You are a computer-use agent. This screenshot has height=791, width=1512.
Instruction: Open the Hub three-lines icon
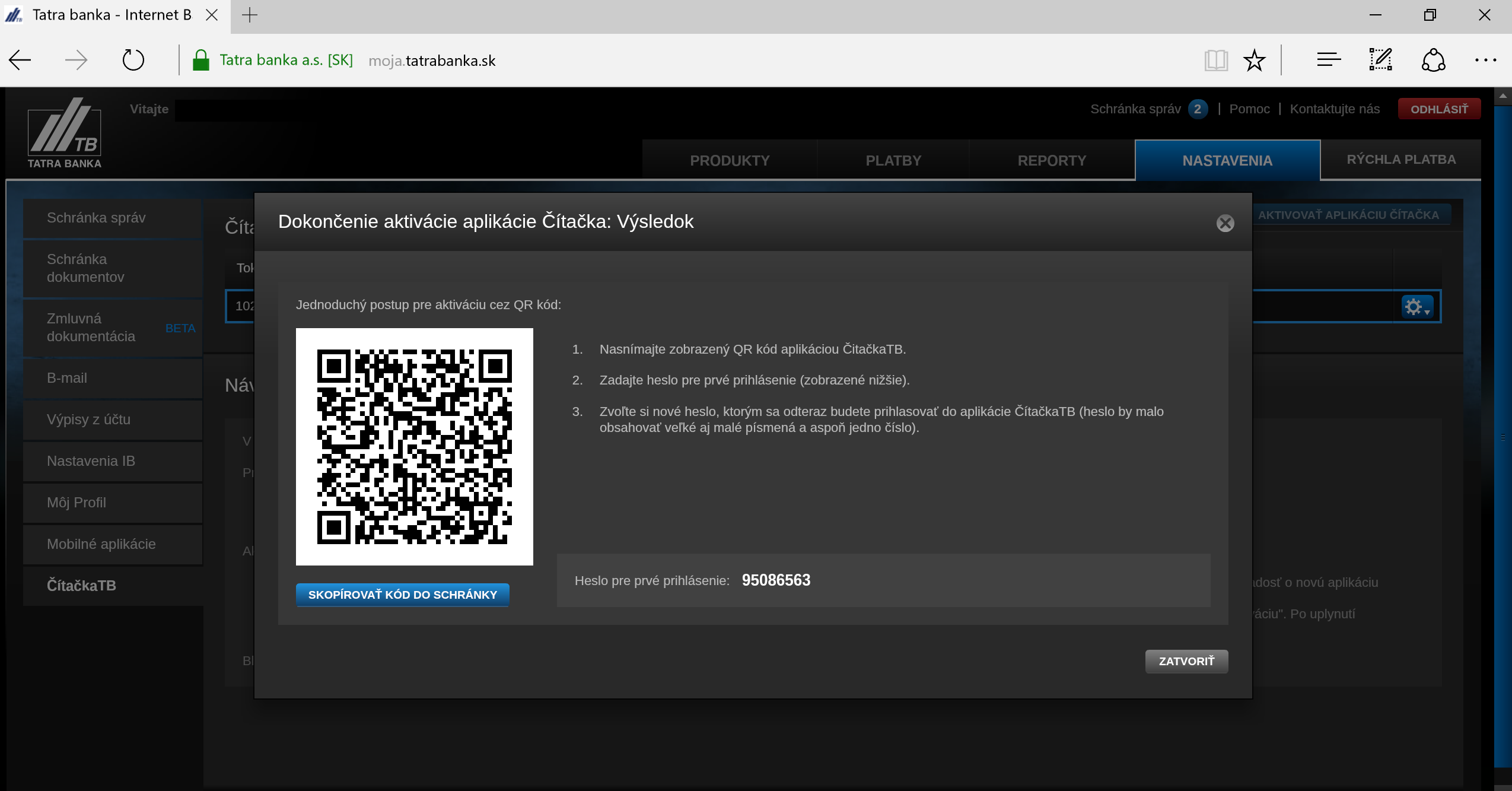[x=1329, y=60]
